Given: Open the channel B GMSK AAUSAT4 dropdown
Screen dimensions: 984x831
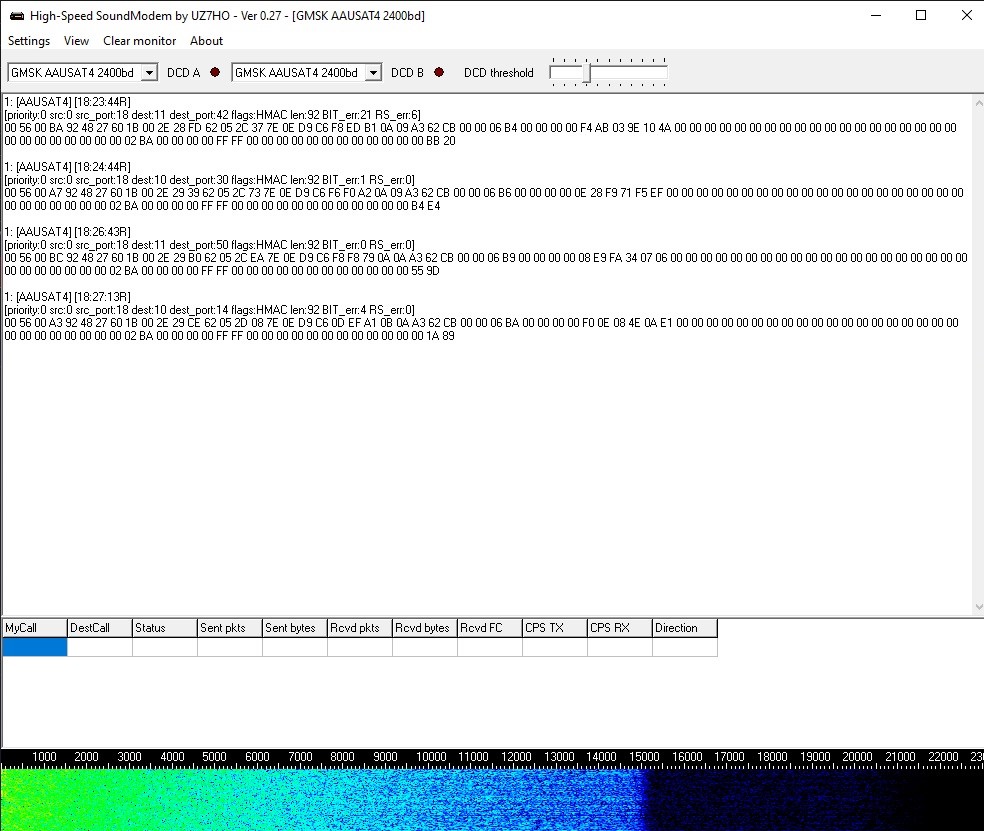Looking at the screenshot, I should (371, 72).
